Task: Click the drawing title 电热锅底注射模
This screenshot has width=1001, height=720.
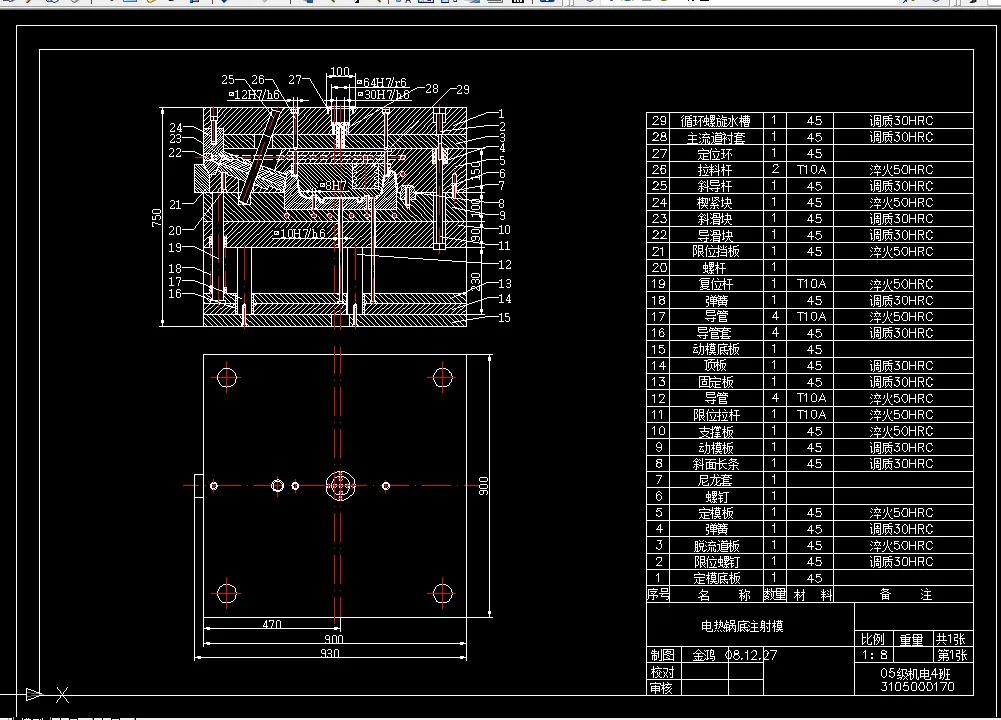Action: 742,626
